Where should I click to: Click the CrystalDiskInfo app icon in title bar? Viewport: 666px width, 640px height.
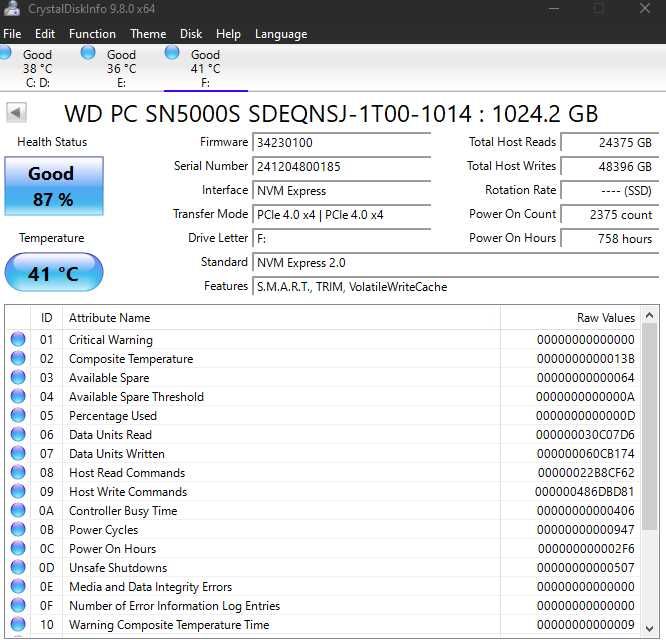[x=11, y=8]
